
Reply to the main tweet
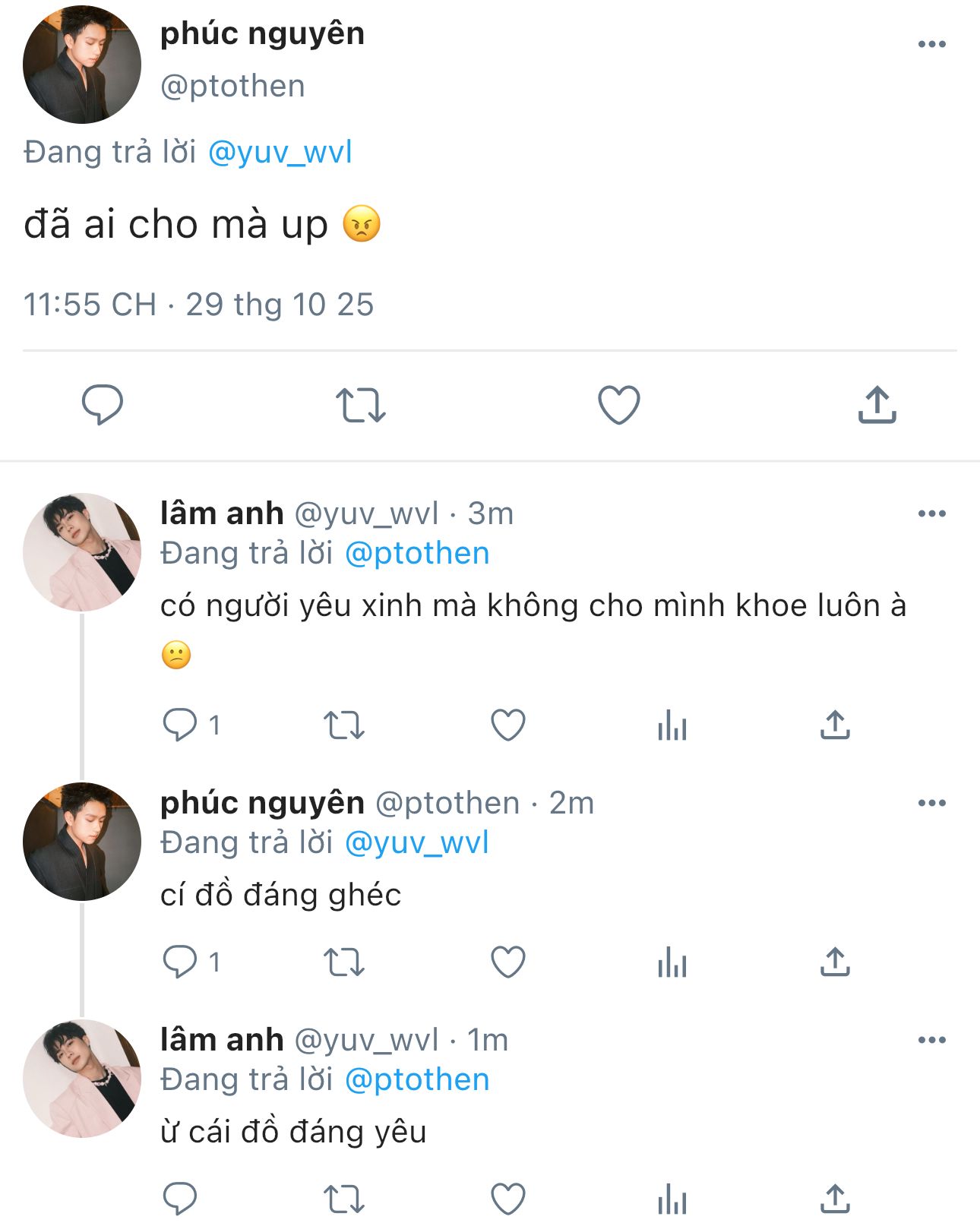(103, 405)
